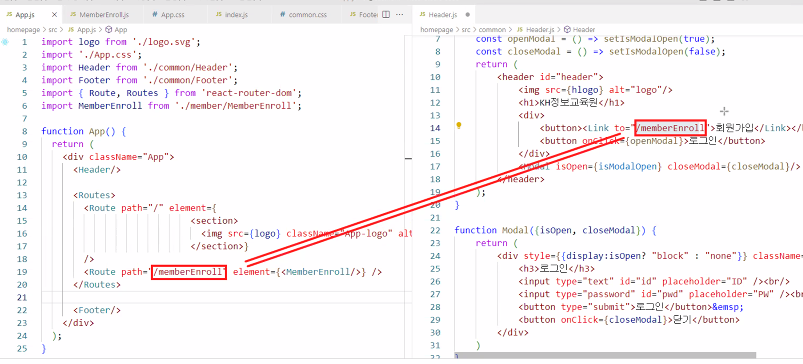Viewport: 803px width, 364px height.
Task: Open 'App' symbol breadcrumb in left editor
Action: (x=121, y=30)
